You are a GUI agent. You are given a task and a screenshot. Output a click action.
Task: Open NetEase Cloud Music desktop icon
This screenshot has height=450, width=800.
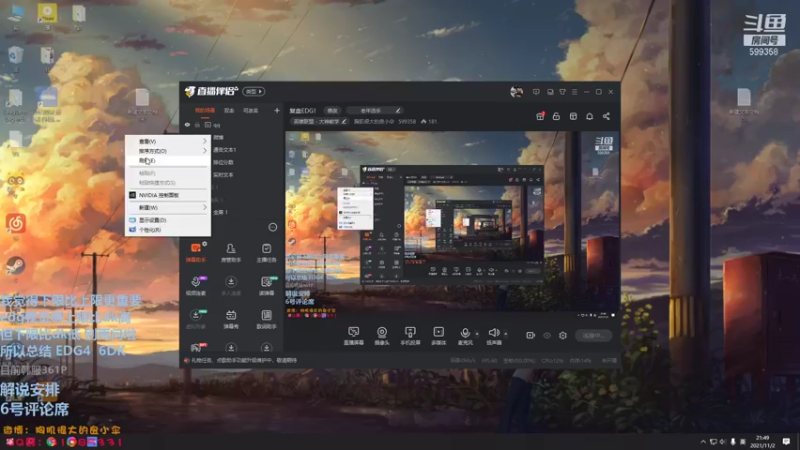coord(15,223)
